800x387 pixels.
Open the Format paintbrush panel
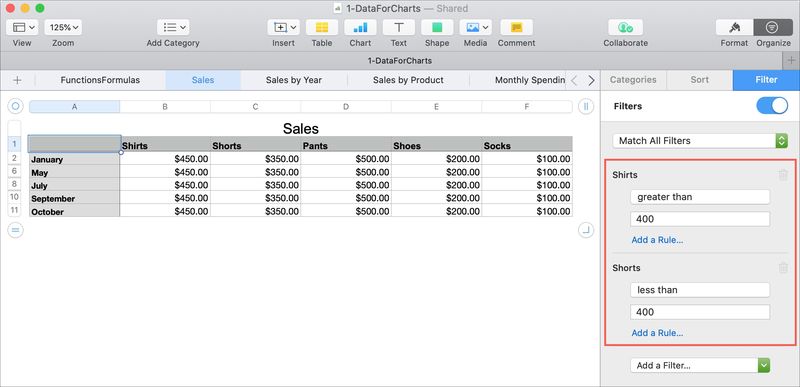(734, 28)
